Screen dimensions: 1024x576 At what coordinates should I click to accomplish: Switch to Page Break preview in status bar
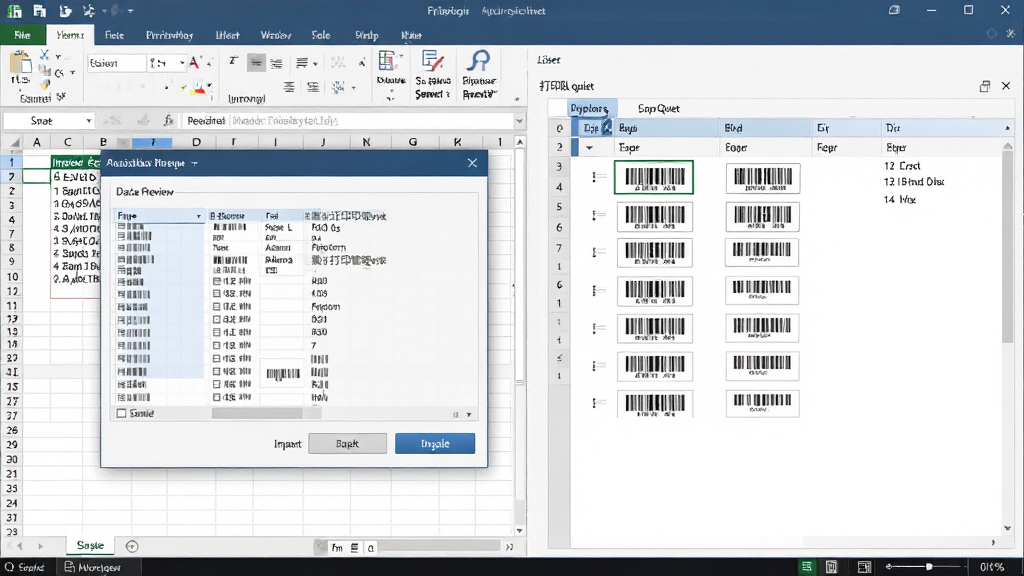(864, 567)
